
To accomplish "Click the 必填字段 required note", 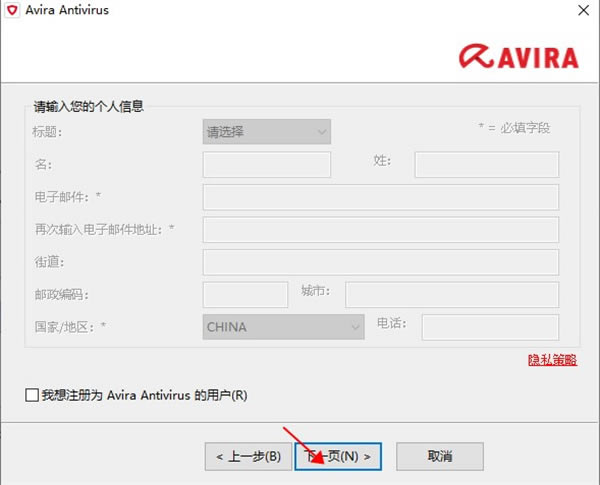I will 514,128.
